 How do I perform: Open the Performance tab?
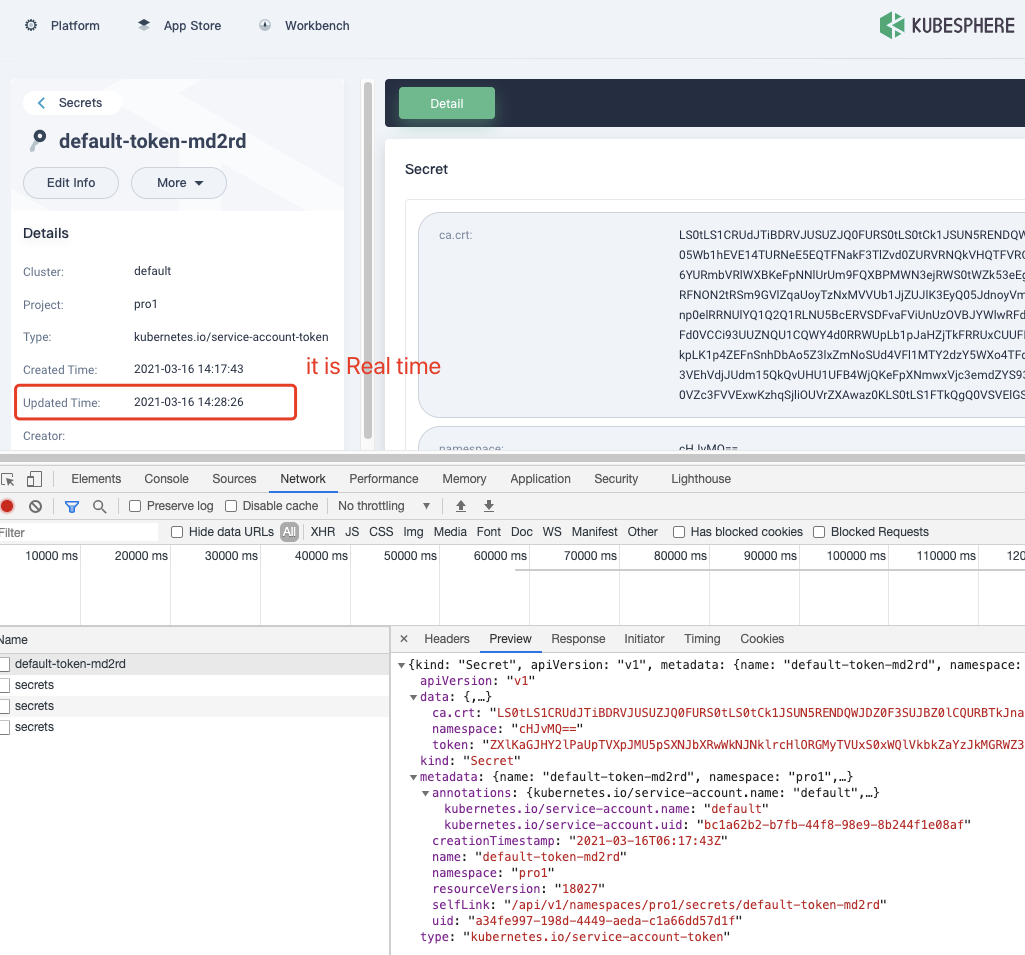(384, 479)
